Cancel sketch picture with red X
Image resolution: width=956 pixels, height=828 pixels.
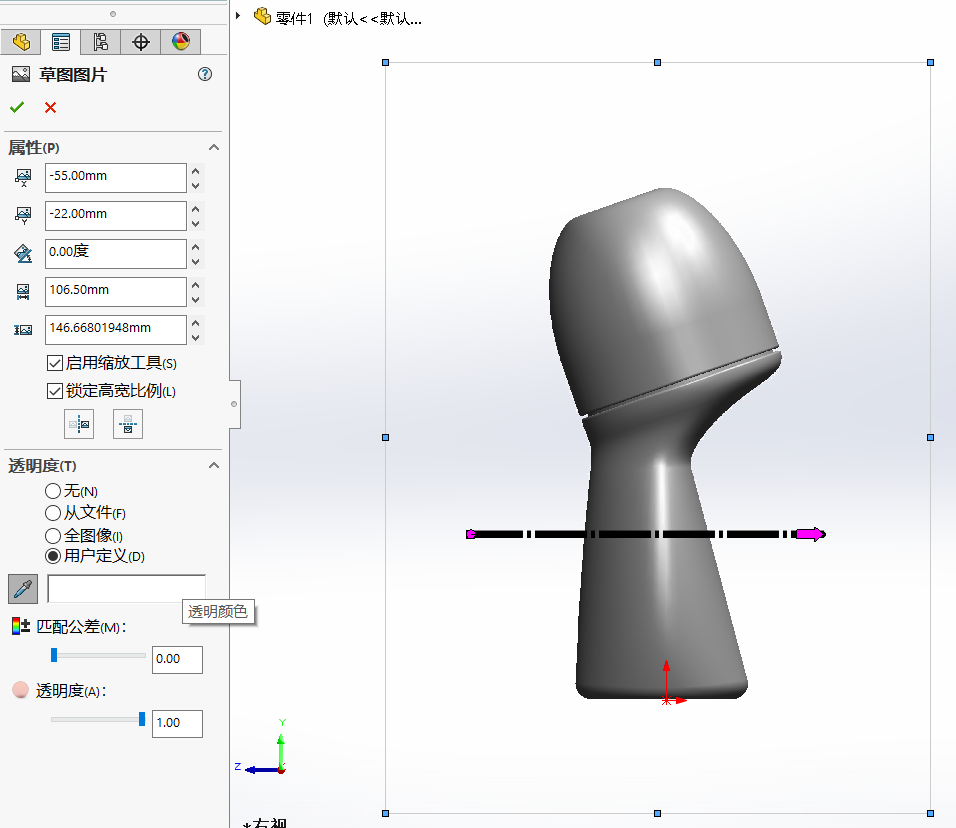click(x=51, y=108)
